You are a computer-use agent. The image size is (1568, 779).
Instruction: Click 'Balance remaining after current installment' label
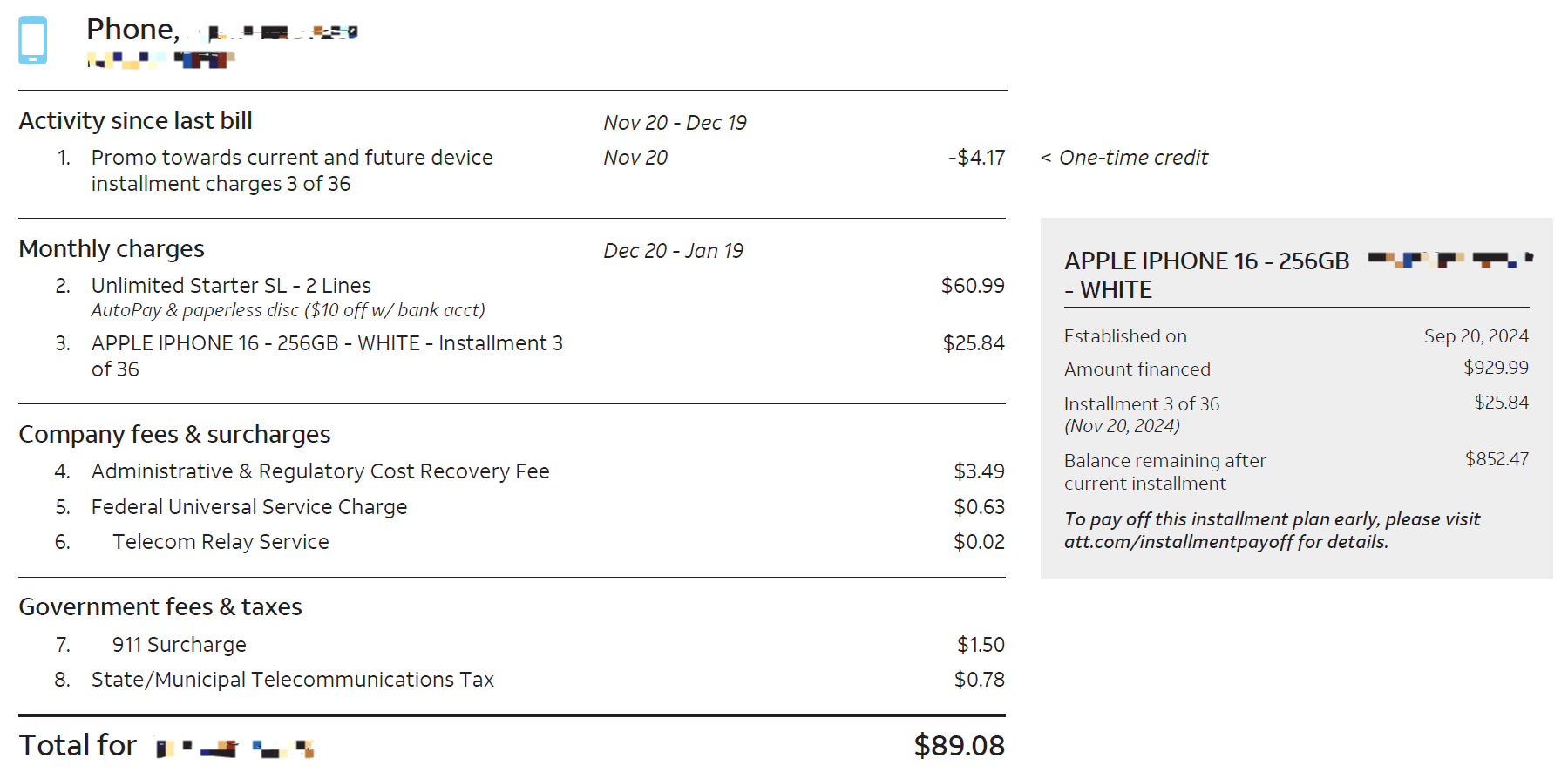pos(1164,472)
